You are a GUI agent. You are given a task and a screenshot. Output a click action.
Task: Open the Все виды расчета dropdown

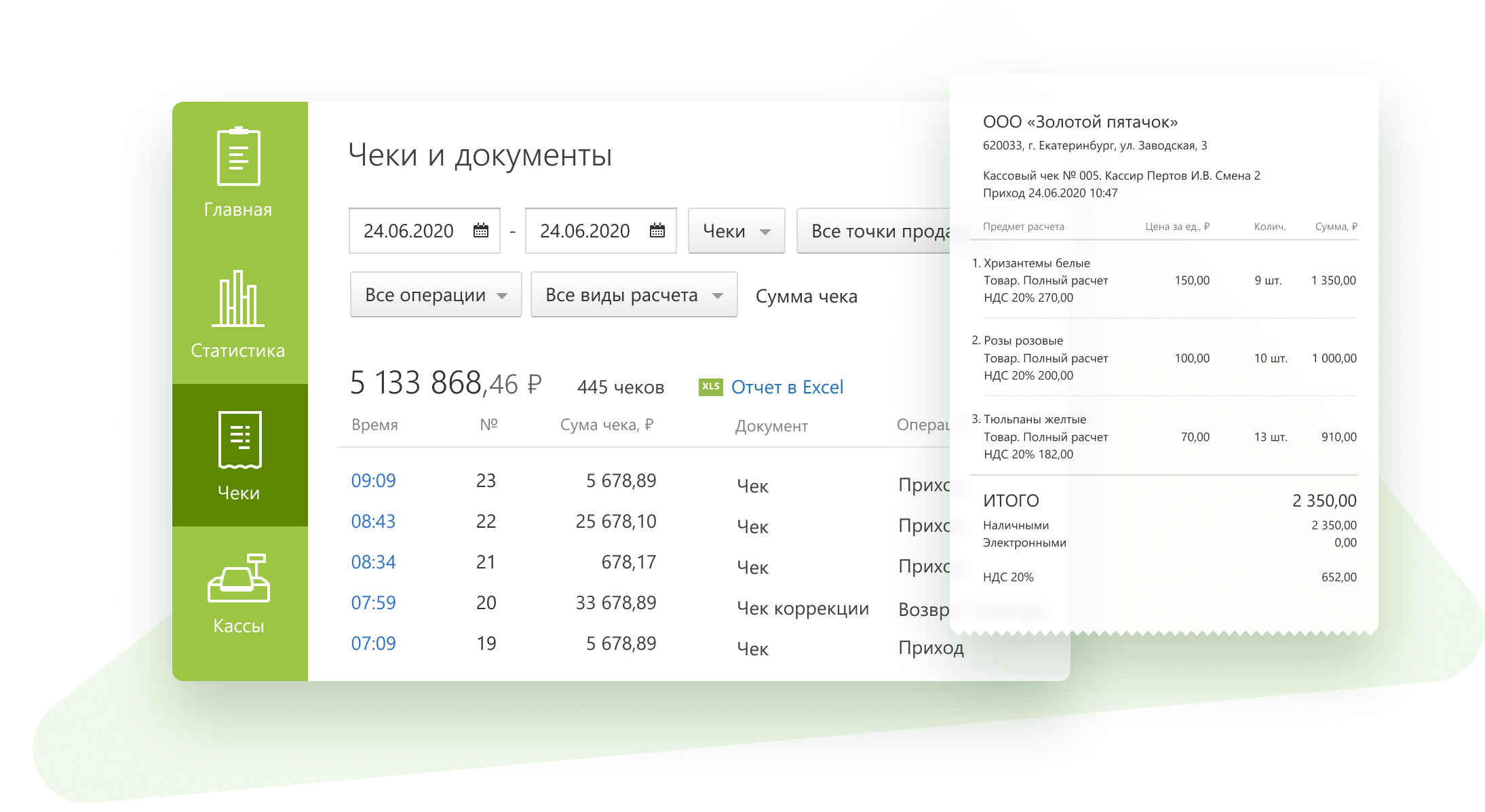pyautogui.click(x=634, y=295)
